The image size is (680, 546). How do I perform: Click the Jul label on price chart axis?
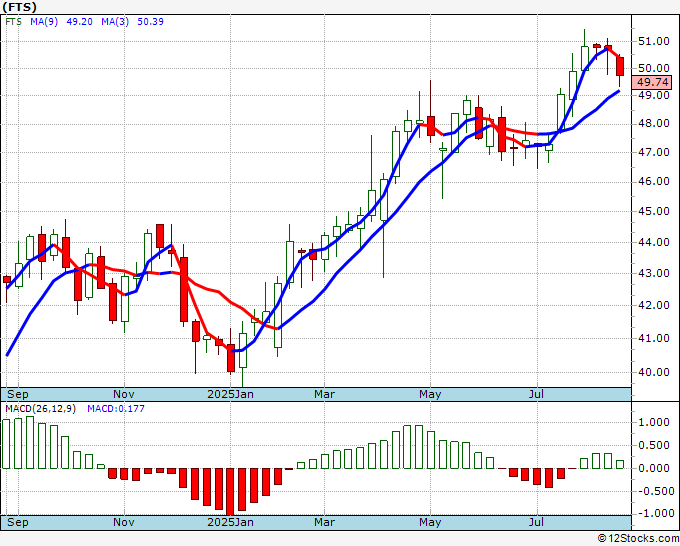tap(536, 394)
